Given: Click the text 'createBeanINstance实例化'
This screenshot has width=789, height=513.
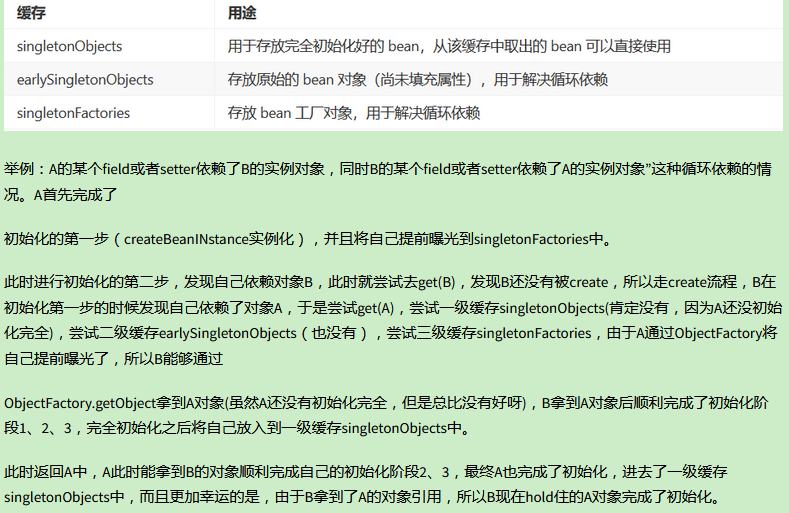Looking at the screenshot, I should point(209,239).
